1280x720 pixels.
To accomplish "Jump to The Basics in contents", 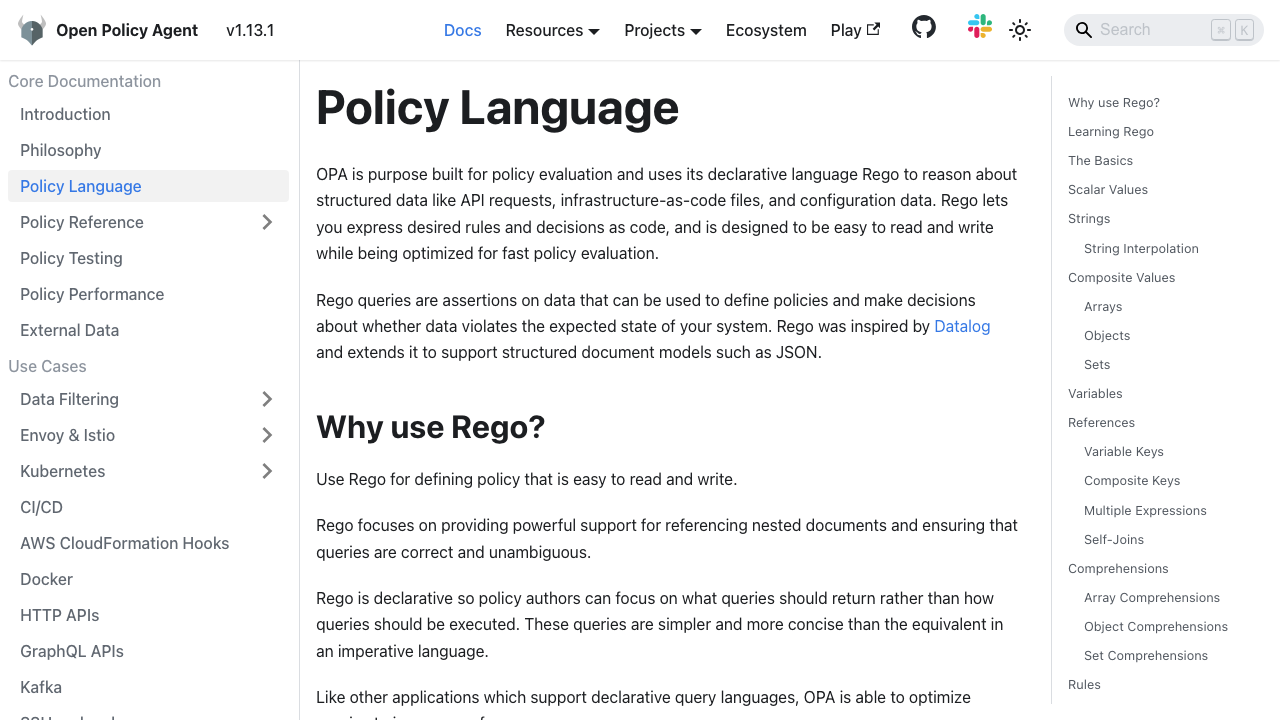I will pos(1100,160).
